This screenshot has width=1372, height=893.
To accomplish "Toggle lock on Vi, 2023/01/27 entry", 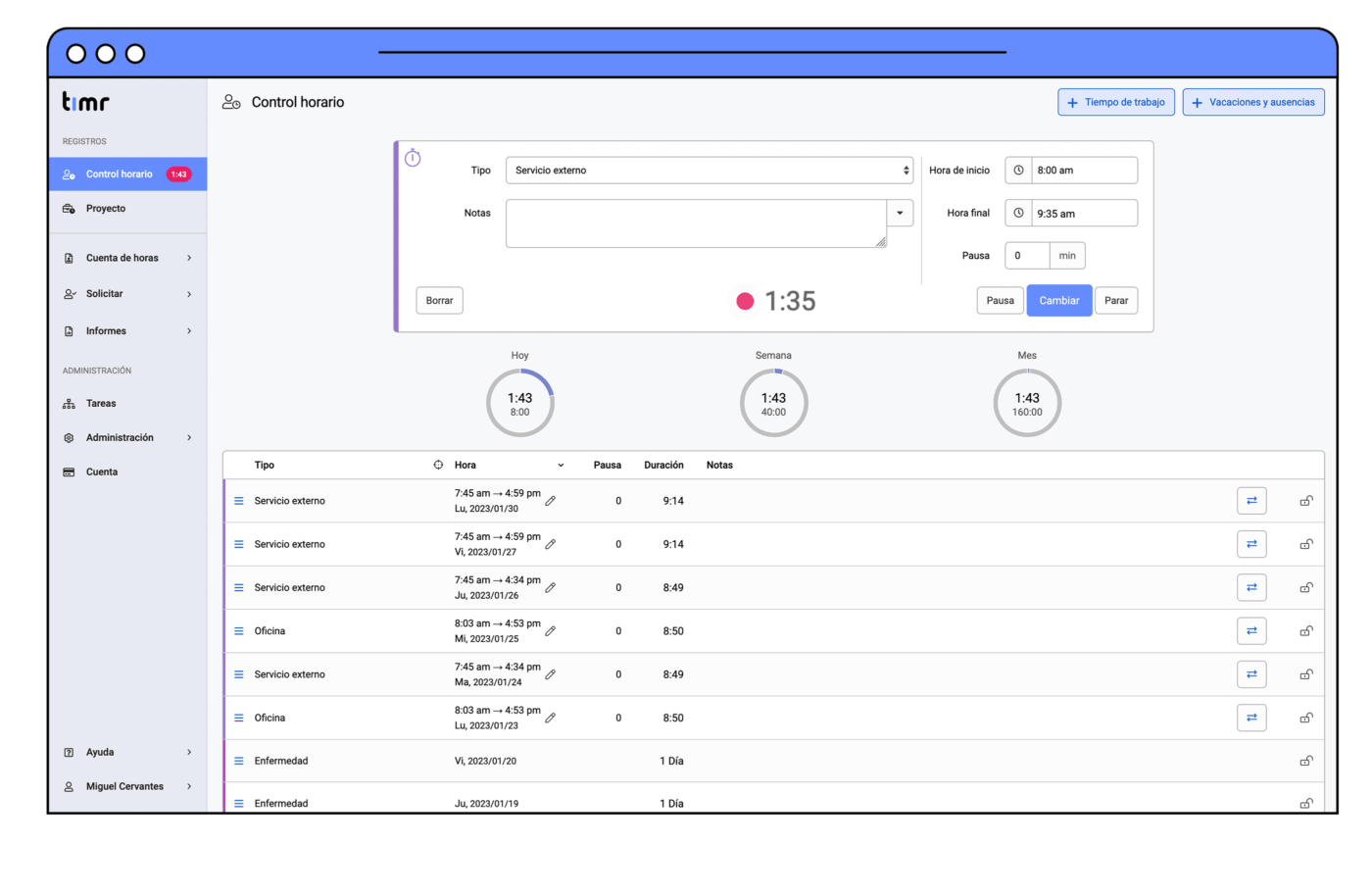I will 1306,544.
